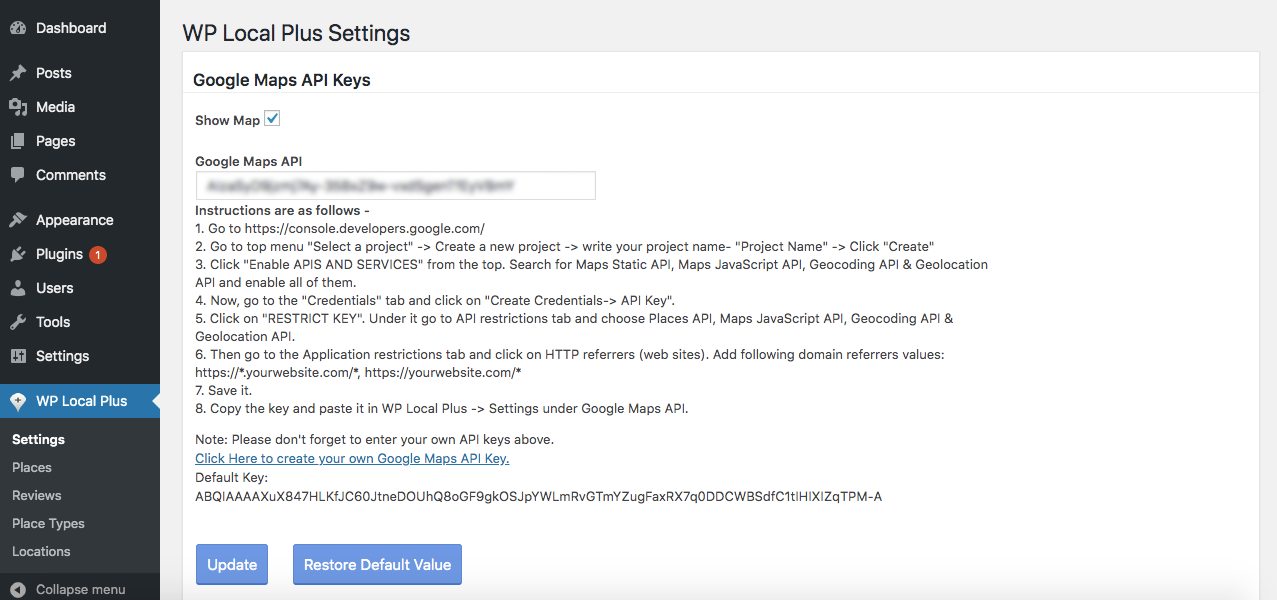
Task: Click the Comments speech bubble icon
Action: (18, 175)
